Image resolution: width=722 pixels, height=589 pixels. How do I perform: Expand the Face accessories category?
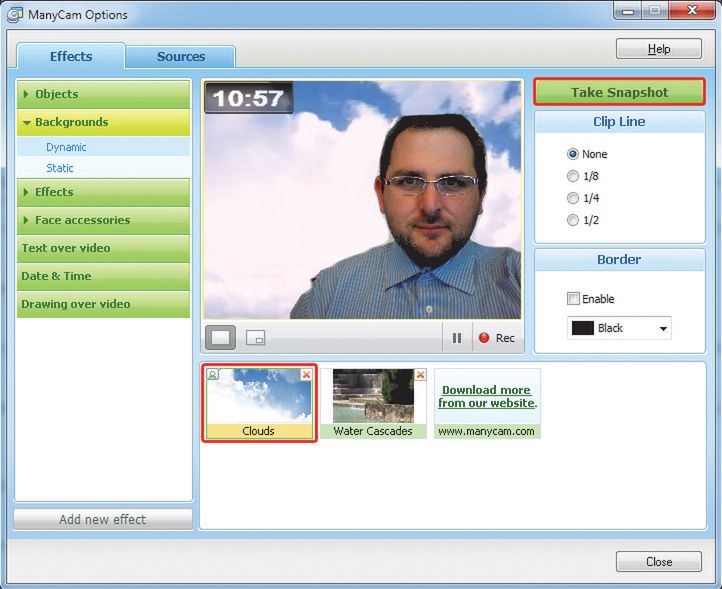(103, 220)
